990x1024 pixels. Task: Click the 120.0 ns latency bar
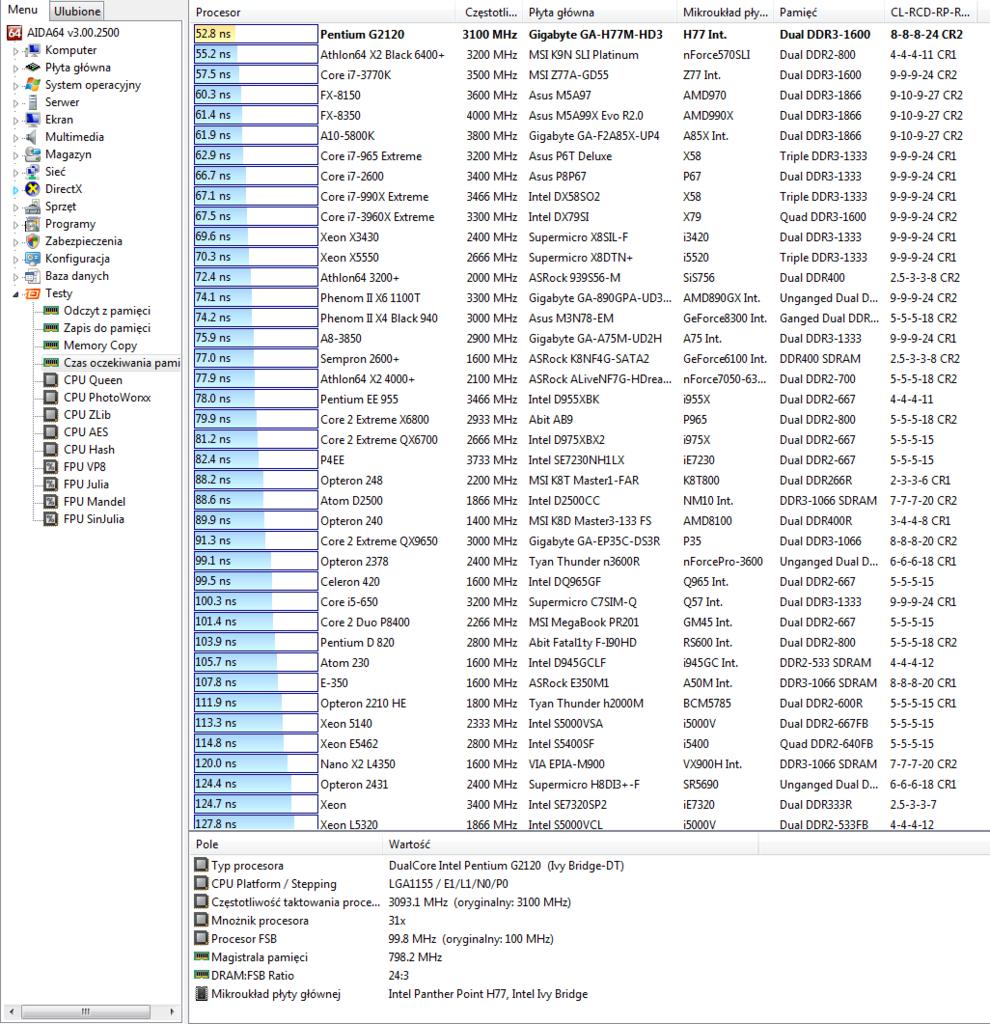[255, 763]
